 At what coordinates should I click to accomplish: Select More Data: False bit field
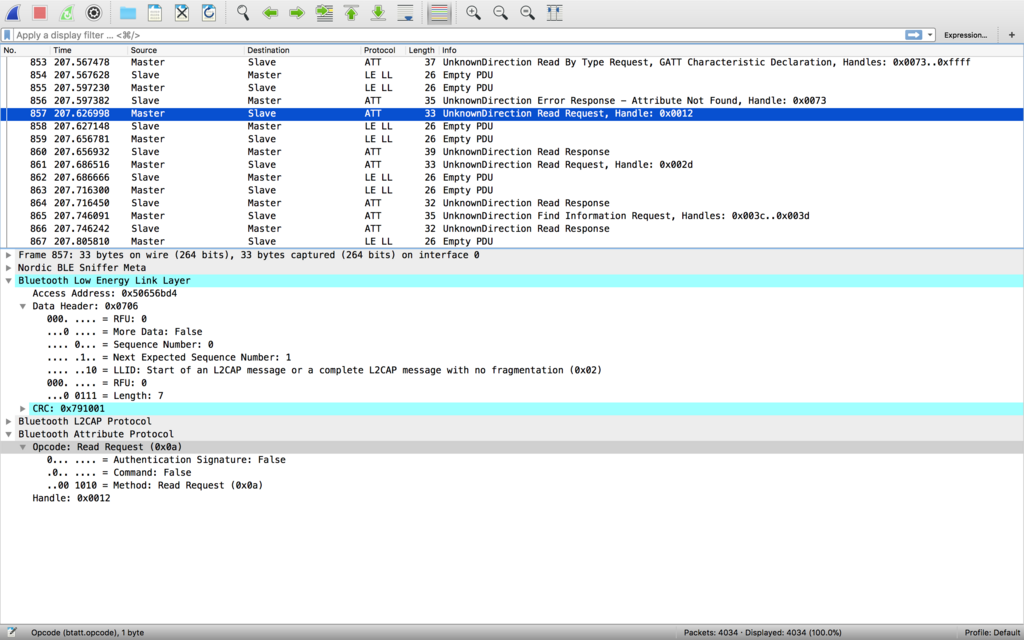coord(124,332)
